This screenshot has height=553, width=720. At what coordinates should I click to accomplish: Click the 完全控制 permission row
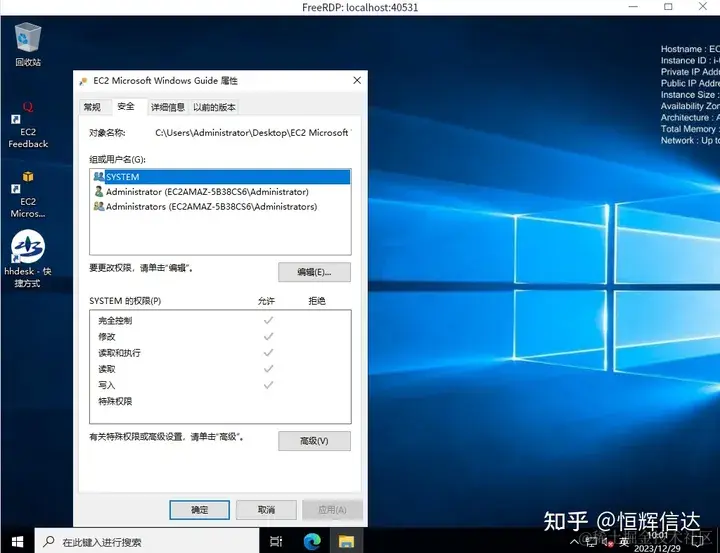(220, 321)
